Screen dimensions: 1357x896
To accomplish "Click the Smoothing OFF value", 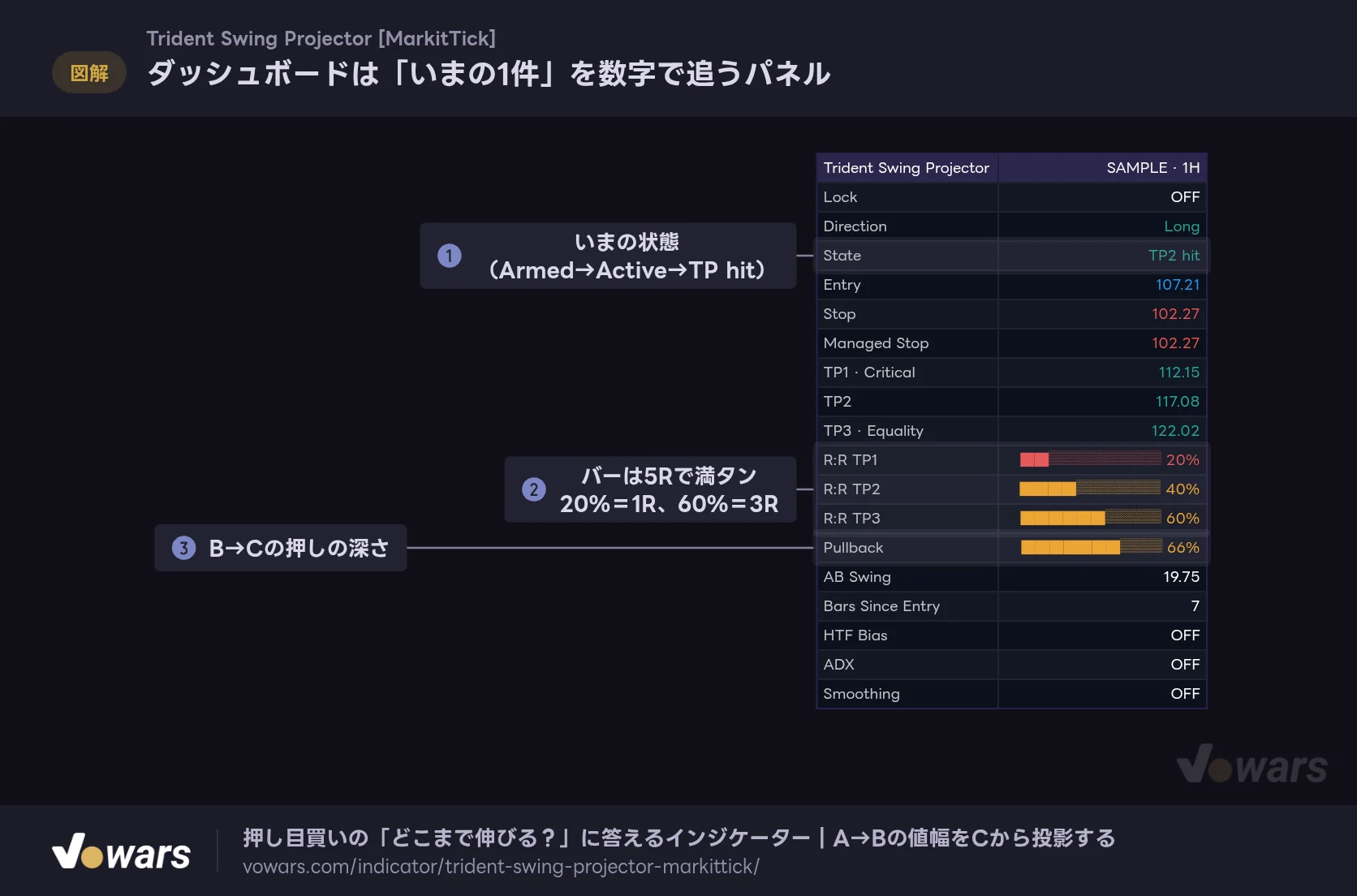I will [1185, 694].
